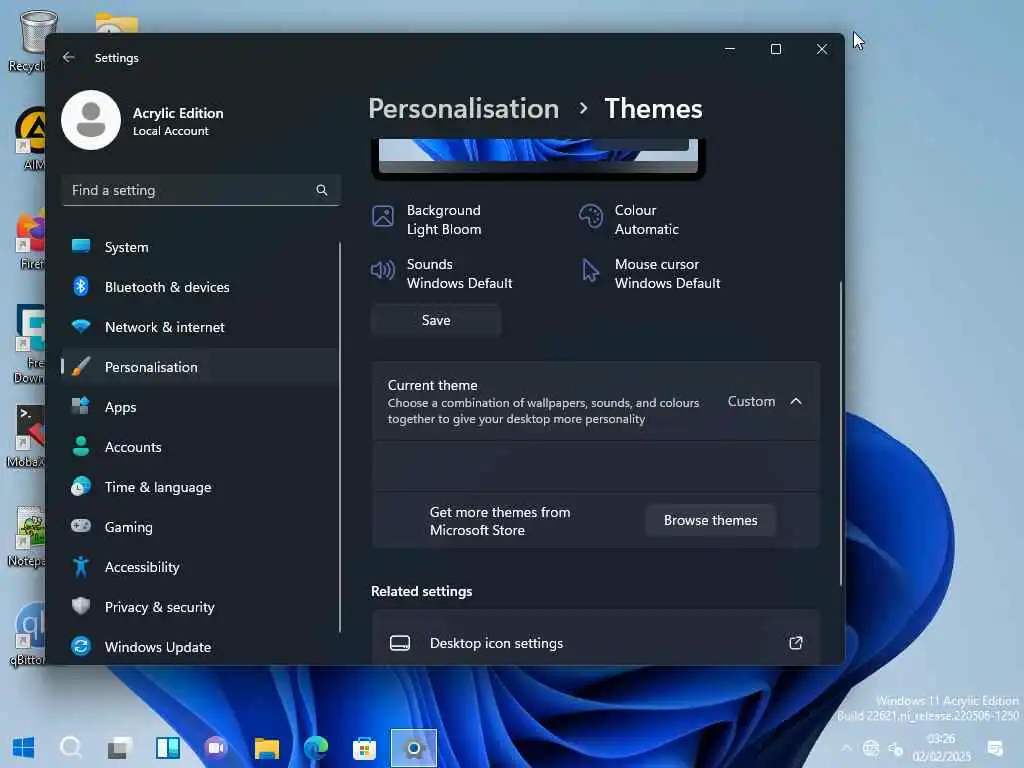Open Mouse cursor Windows Default setting
1024x768 pixels.
point(650,274)
